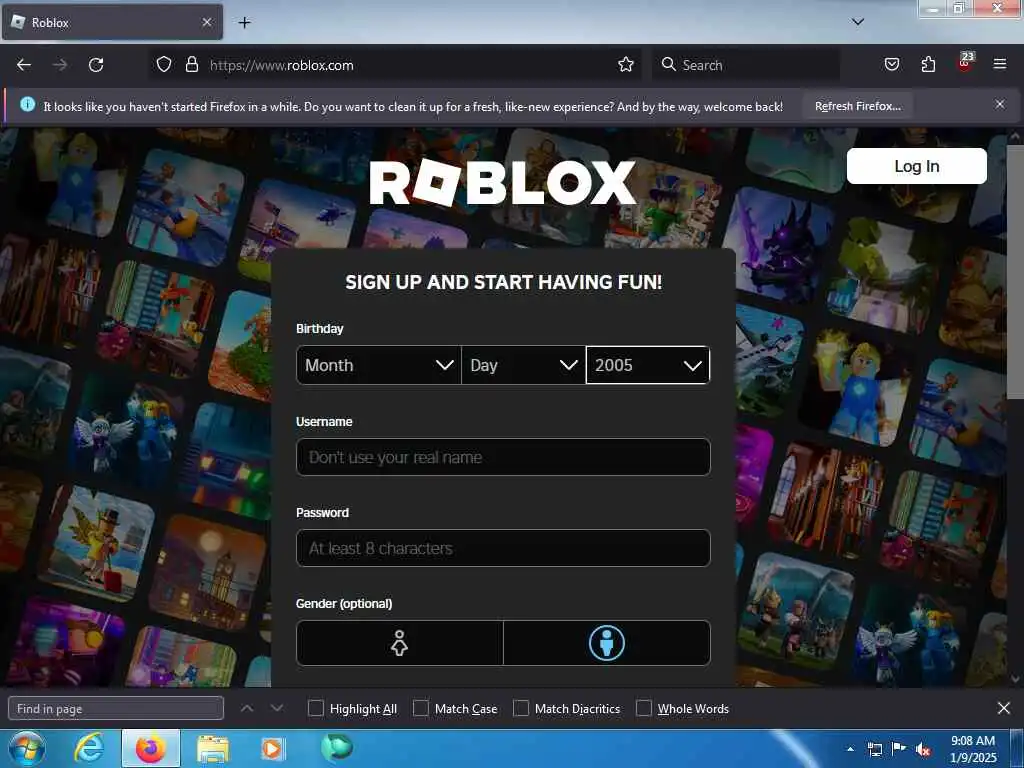1024x768 pixels.
Task: Open the birthday Day dropdown
Action: click(523, 365)
